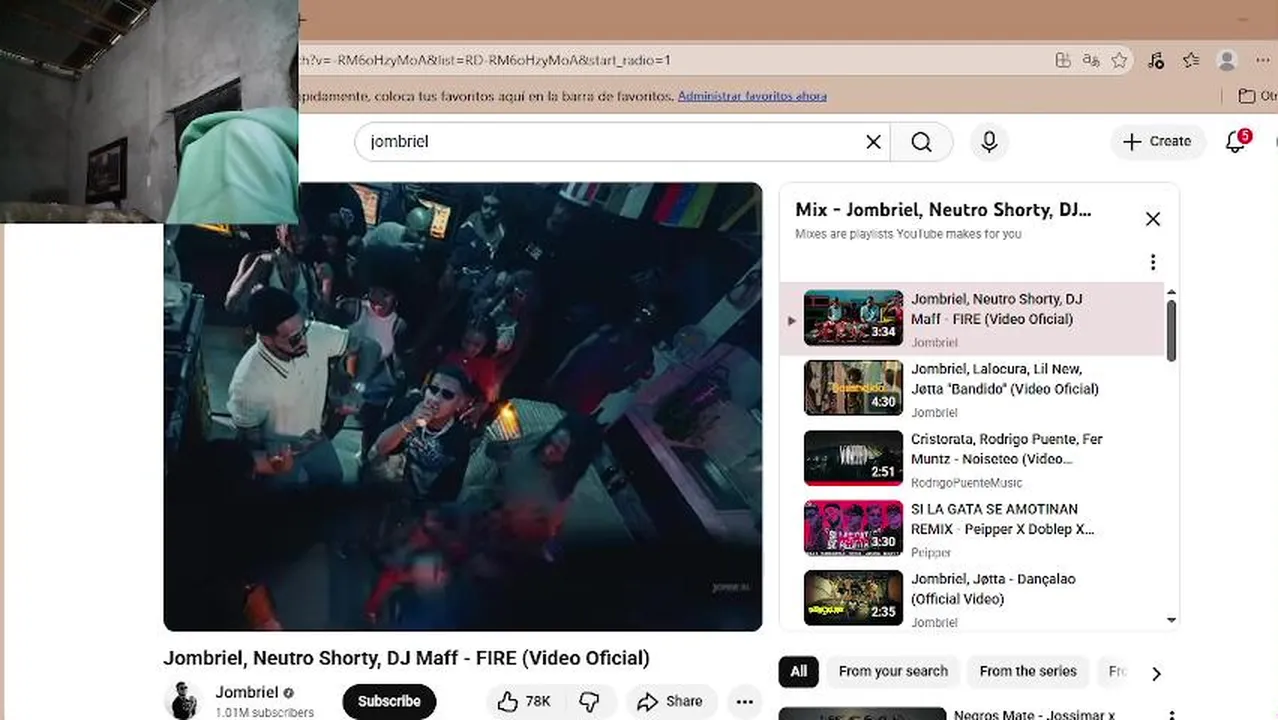Screen dimensions: 1278x720
Task: Select From your search chip
Action: pyautogui.click(x=893, y=672)
